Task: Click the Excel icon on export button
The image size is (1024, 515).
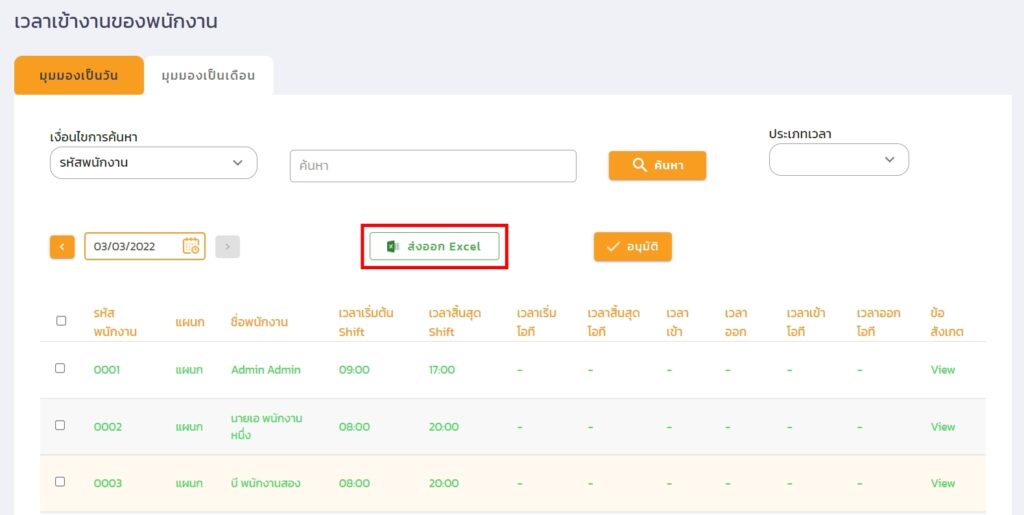Action: 393,246
